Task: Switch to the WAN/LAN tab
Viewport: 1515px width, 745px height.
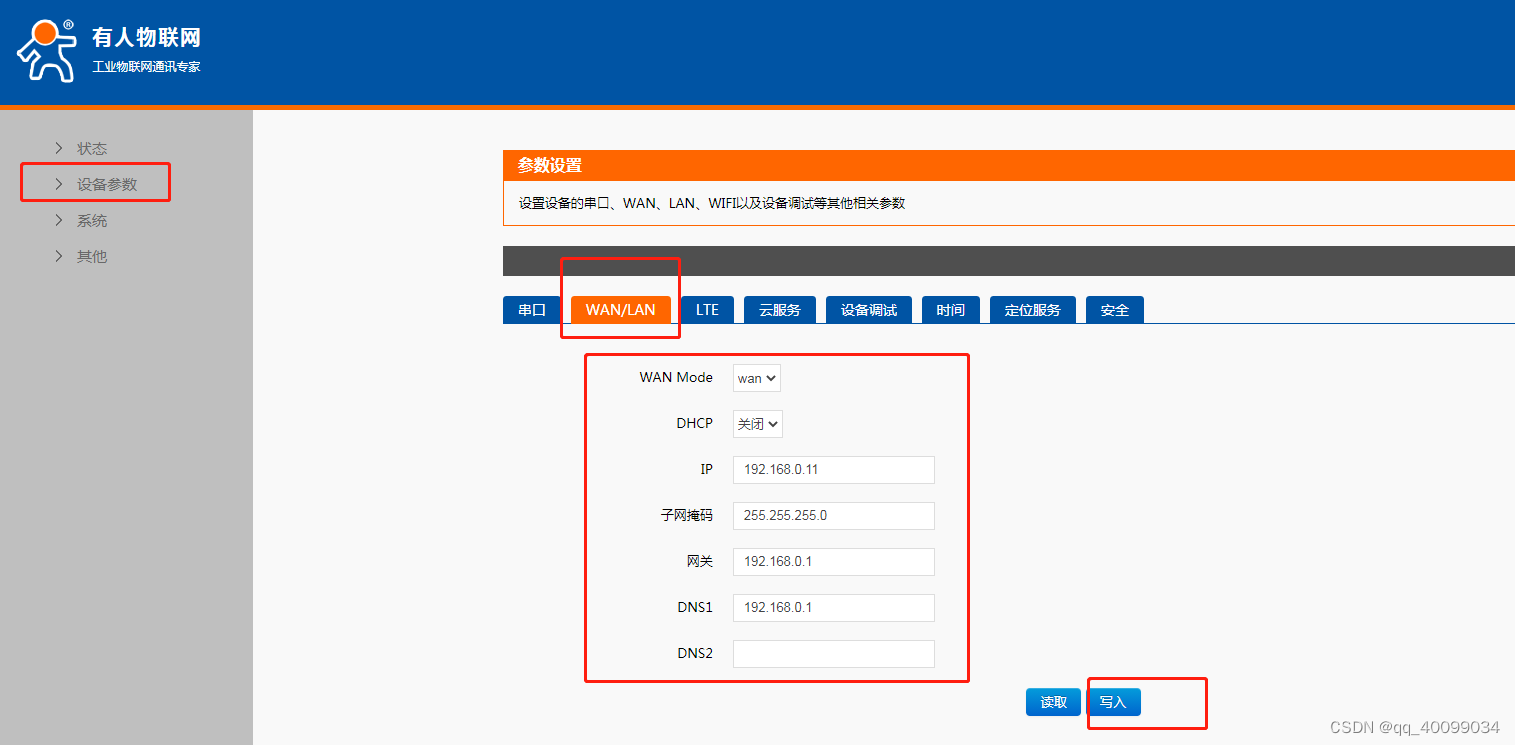Action: (x=621, y=310)
